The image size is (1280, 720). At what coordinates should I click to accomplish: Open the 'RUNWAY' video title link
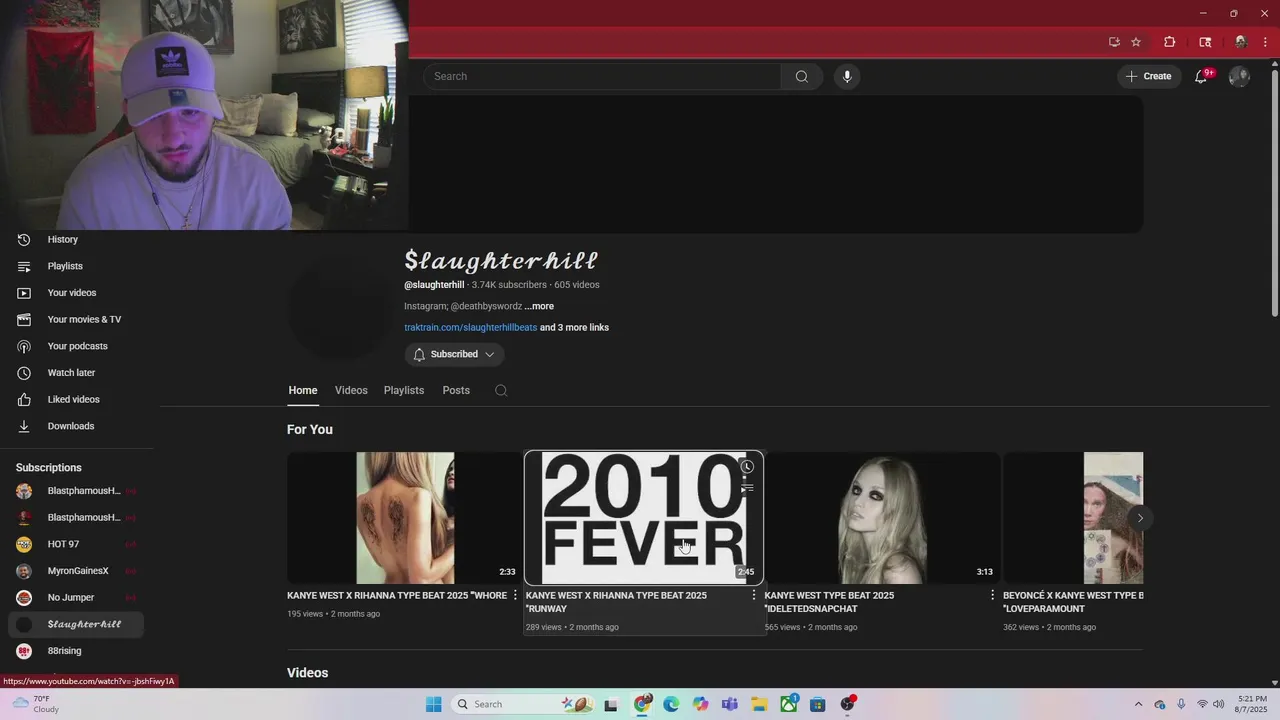point(616,602)
